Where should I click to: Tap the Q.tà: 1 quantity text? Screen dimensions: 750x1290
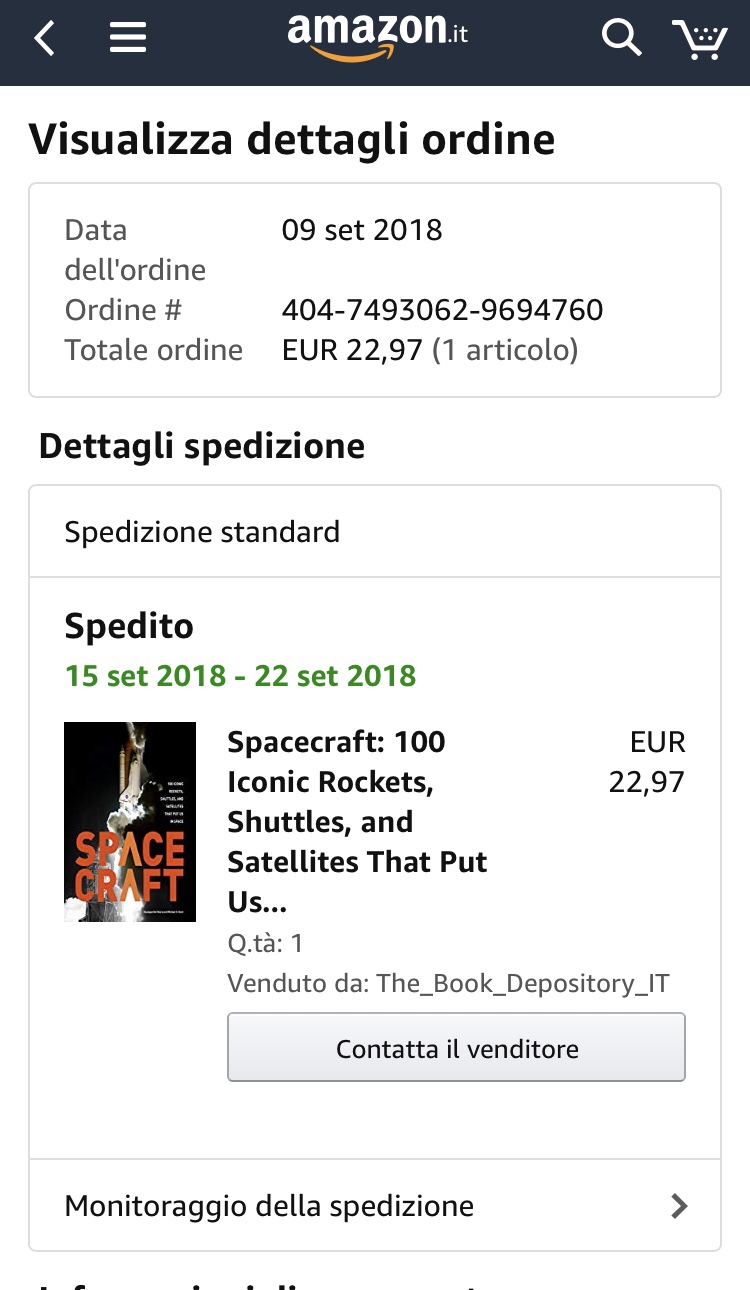265,943
